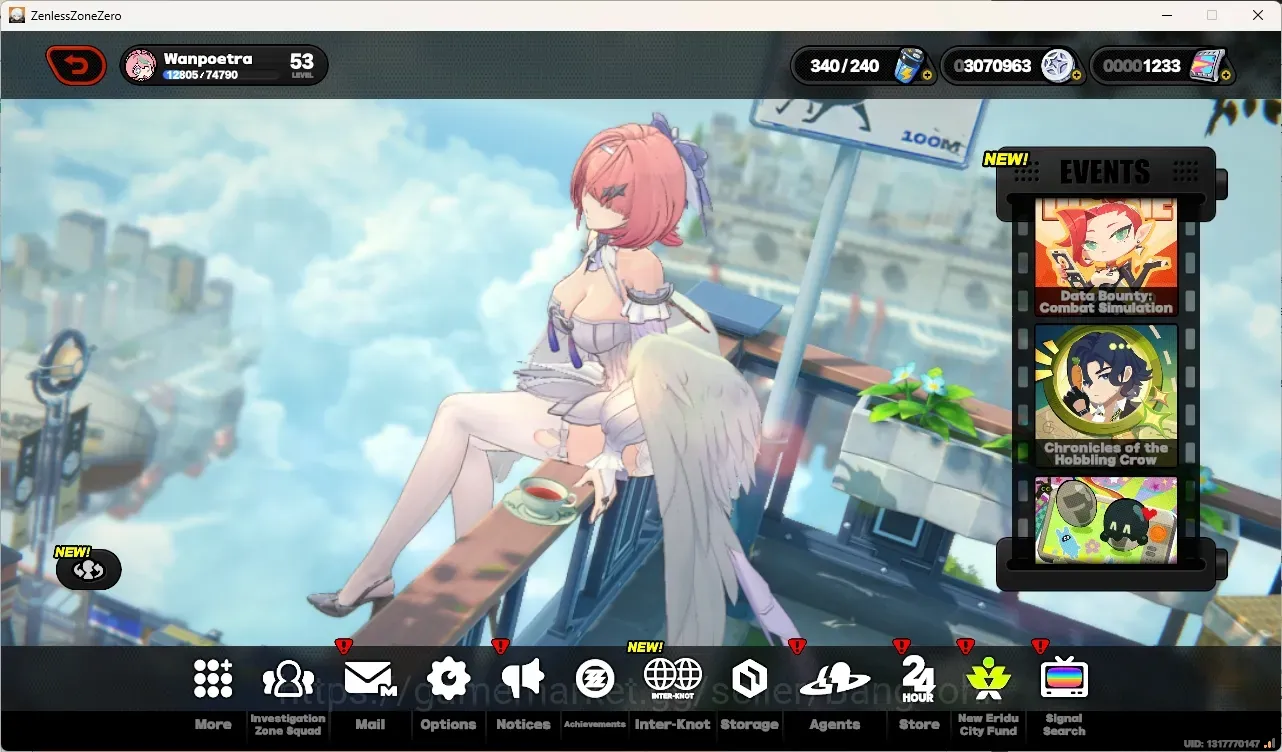Click the Mail label
The width and height of the screenshot is (1282, 752).
[370, 725]
